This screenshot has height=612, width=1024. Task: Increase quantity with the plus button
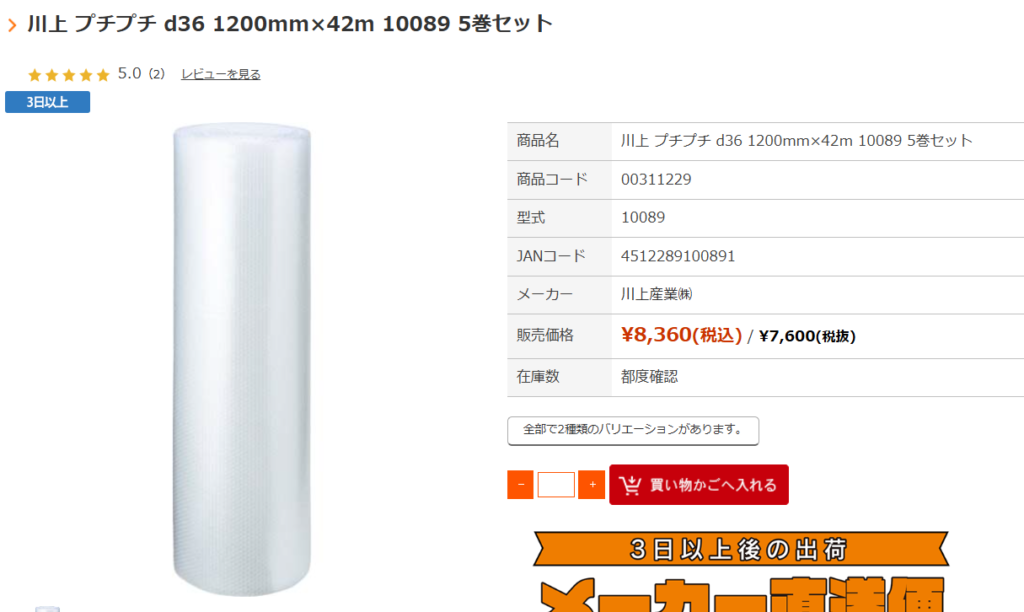(592, 485)
